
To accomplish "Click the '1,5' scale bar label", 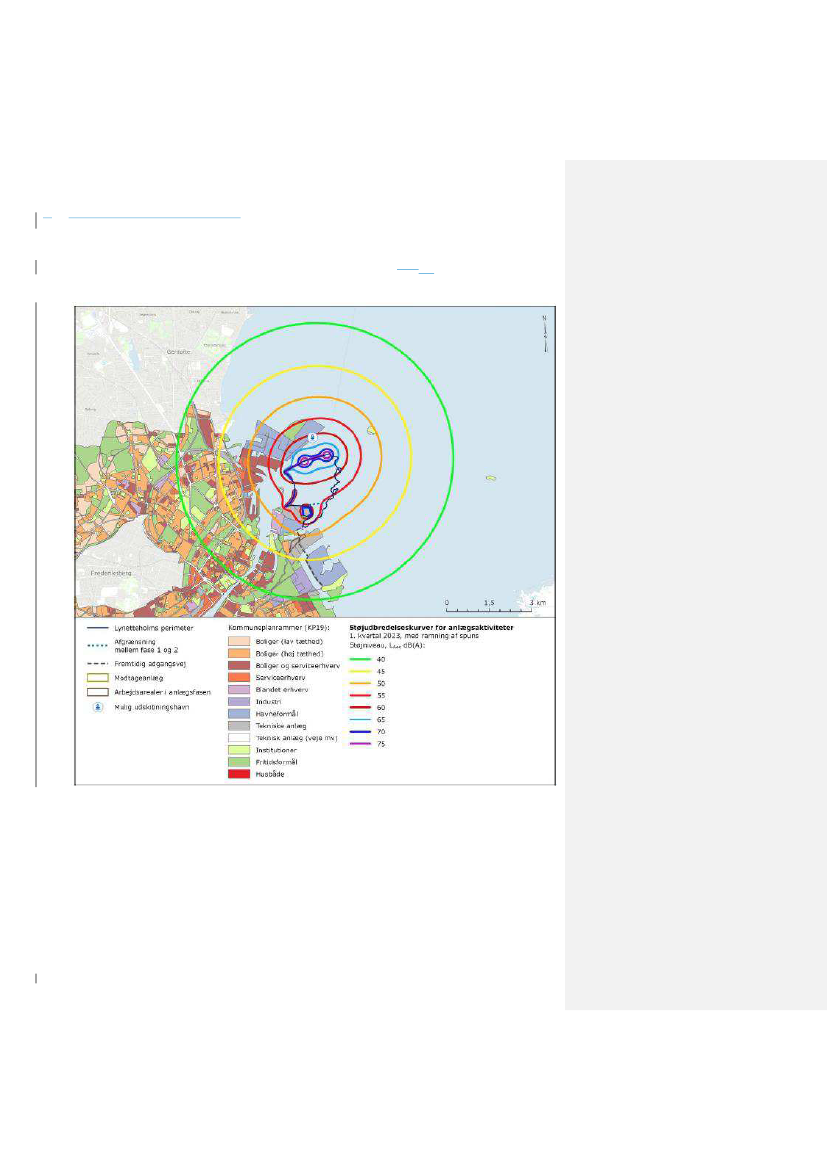I will tap(489, 602).
